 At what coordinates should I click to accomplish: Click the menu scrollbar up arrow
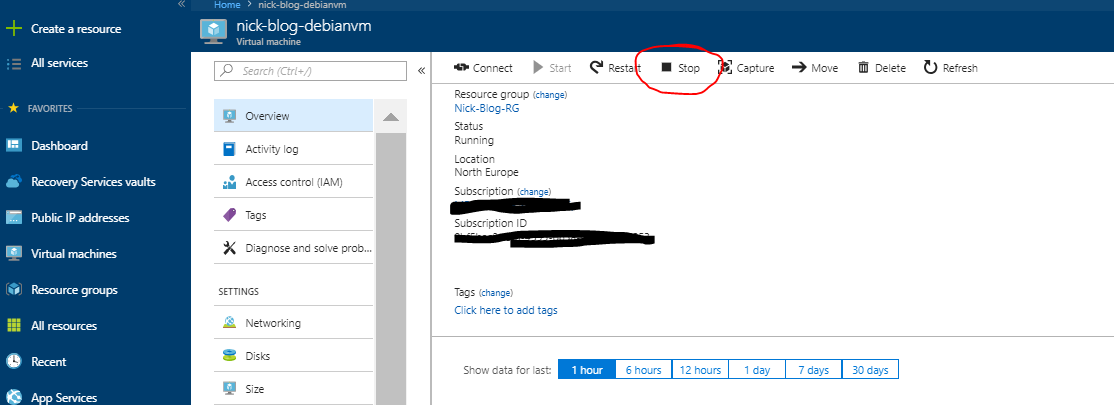pyautogui.click(x=391, y=117)
